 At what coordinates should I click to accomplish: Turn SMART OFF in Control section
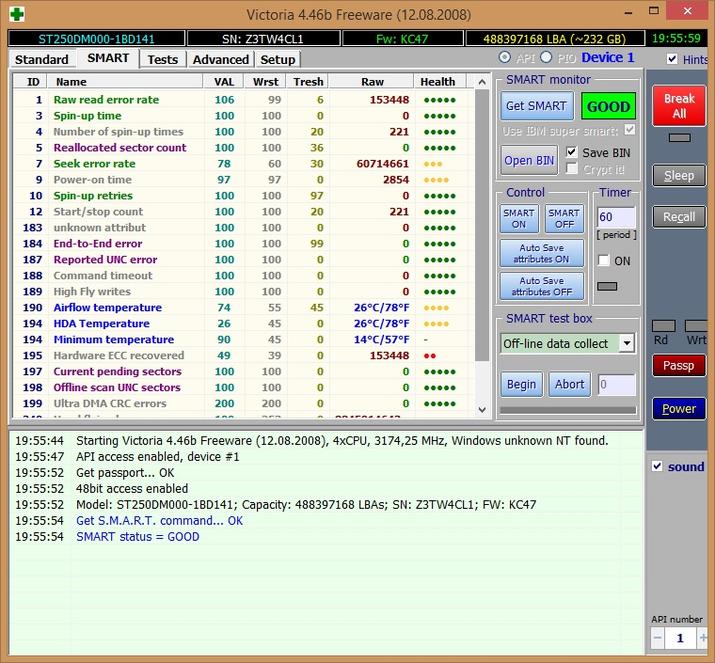point(564,218)
